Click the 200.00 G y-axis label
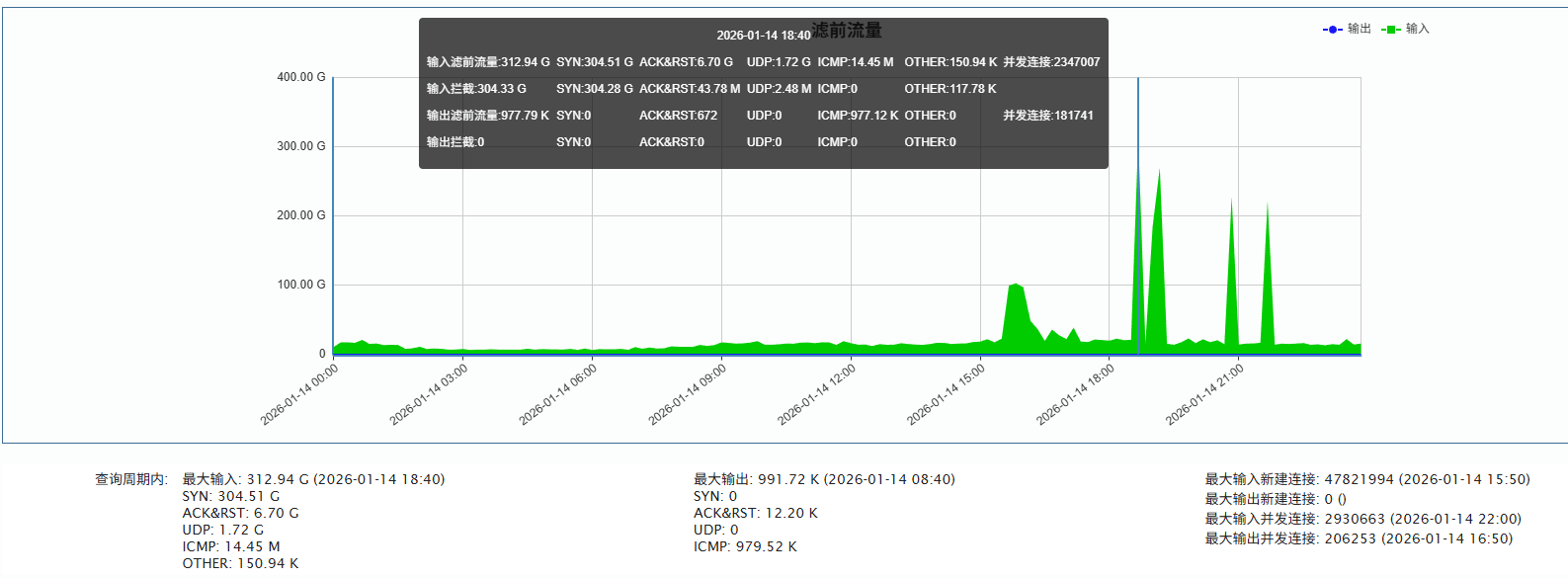 pyautogui.click(x=300, y=215)
